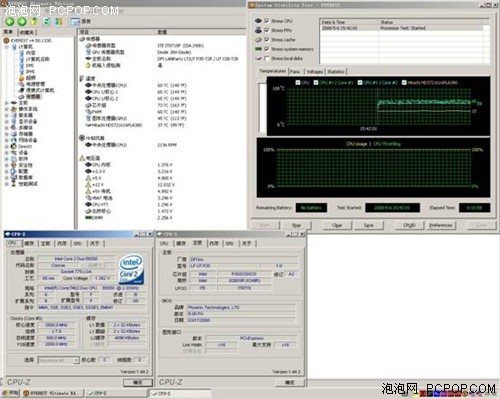Image resolution: width=500 pixels, height=399 pixels.
Task: Click disk icon next to Stress local disks
Action: [x=258, y=58]
